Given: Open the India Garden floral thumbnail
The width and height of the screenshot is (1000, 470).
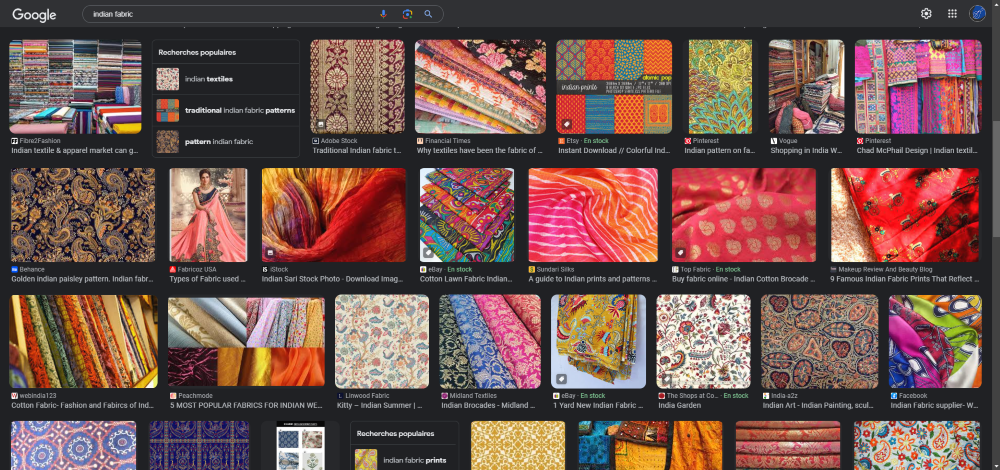Looking at the screenshot, I should pyautogui.click(x=703, y=341).
